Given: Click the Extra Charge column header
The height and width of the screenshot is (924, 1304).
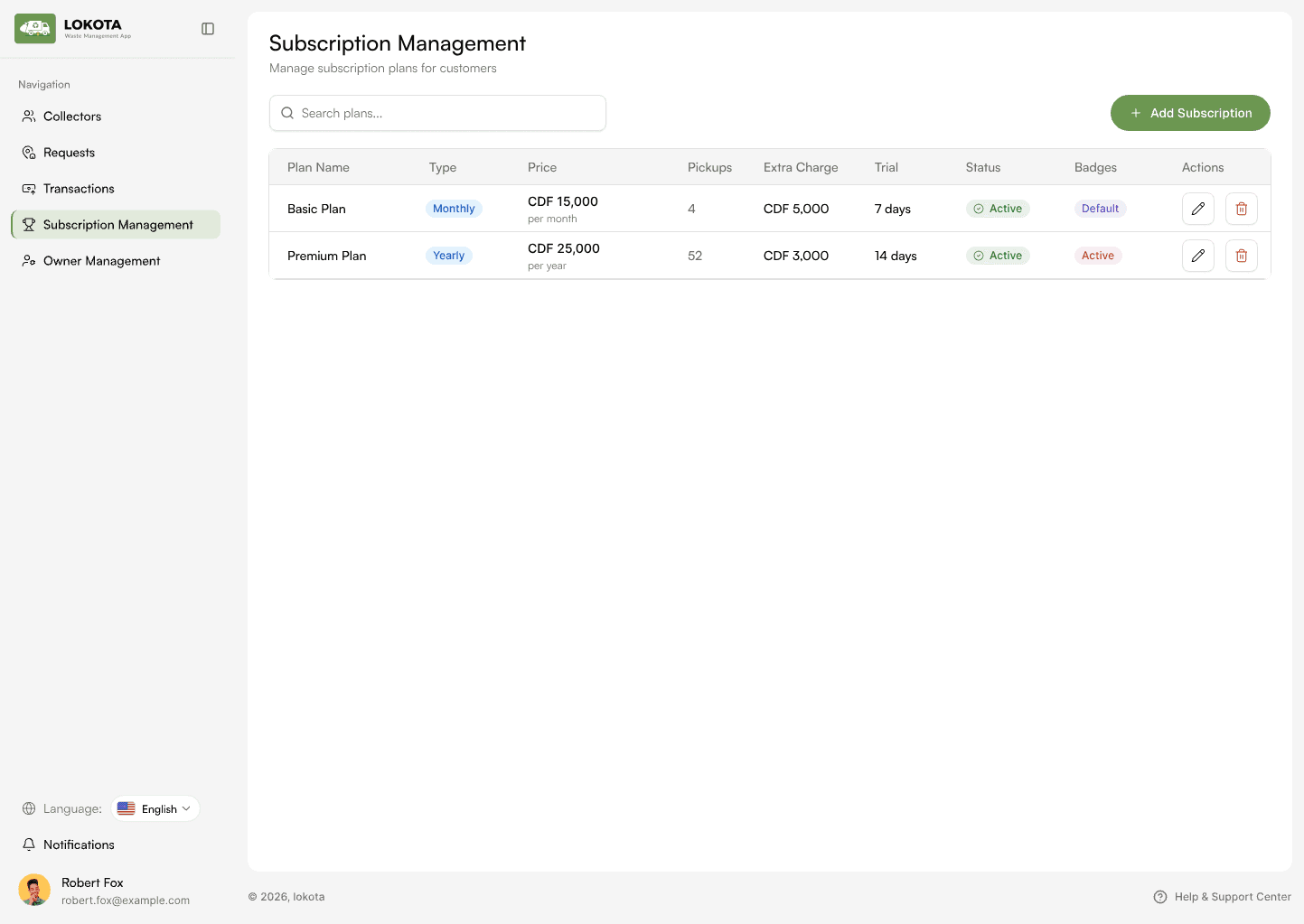Looking at the screenshot, I should (801, 167).
